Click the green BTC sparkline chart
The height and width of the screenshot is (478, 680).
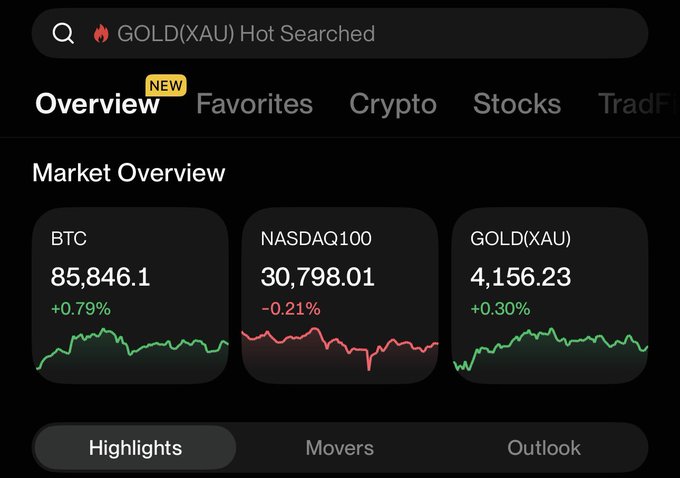click(132, 349)
